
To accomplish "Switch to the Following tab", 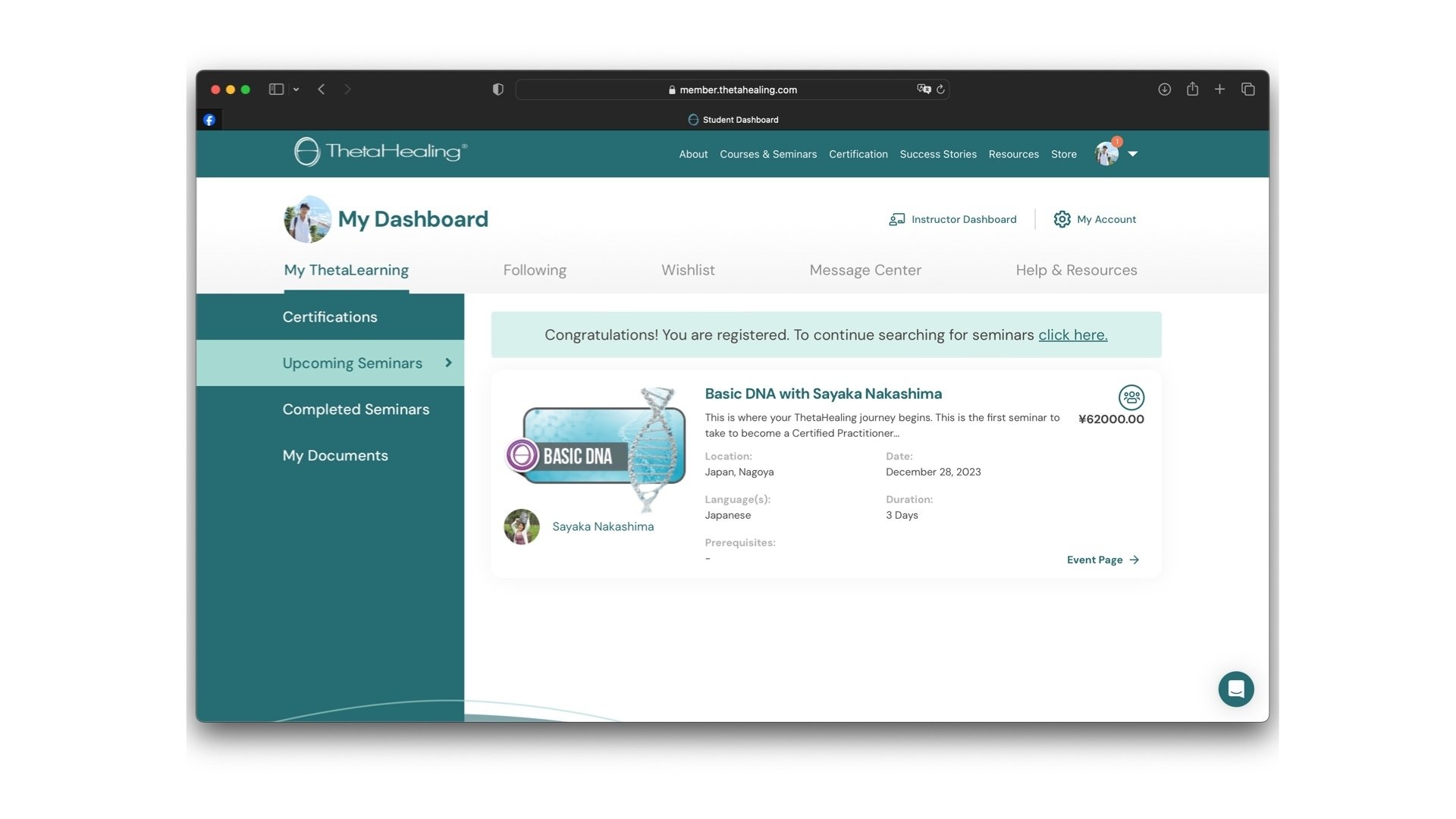I will [x=535, y=271].
